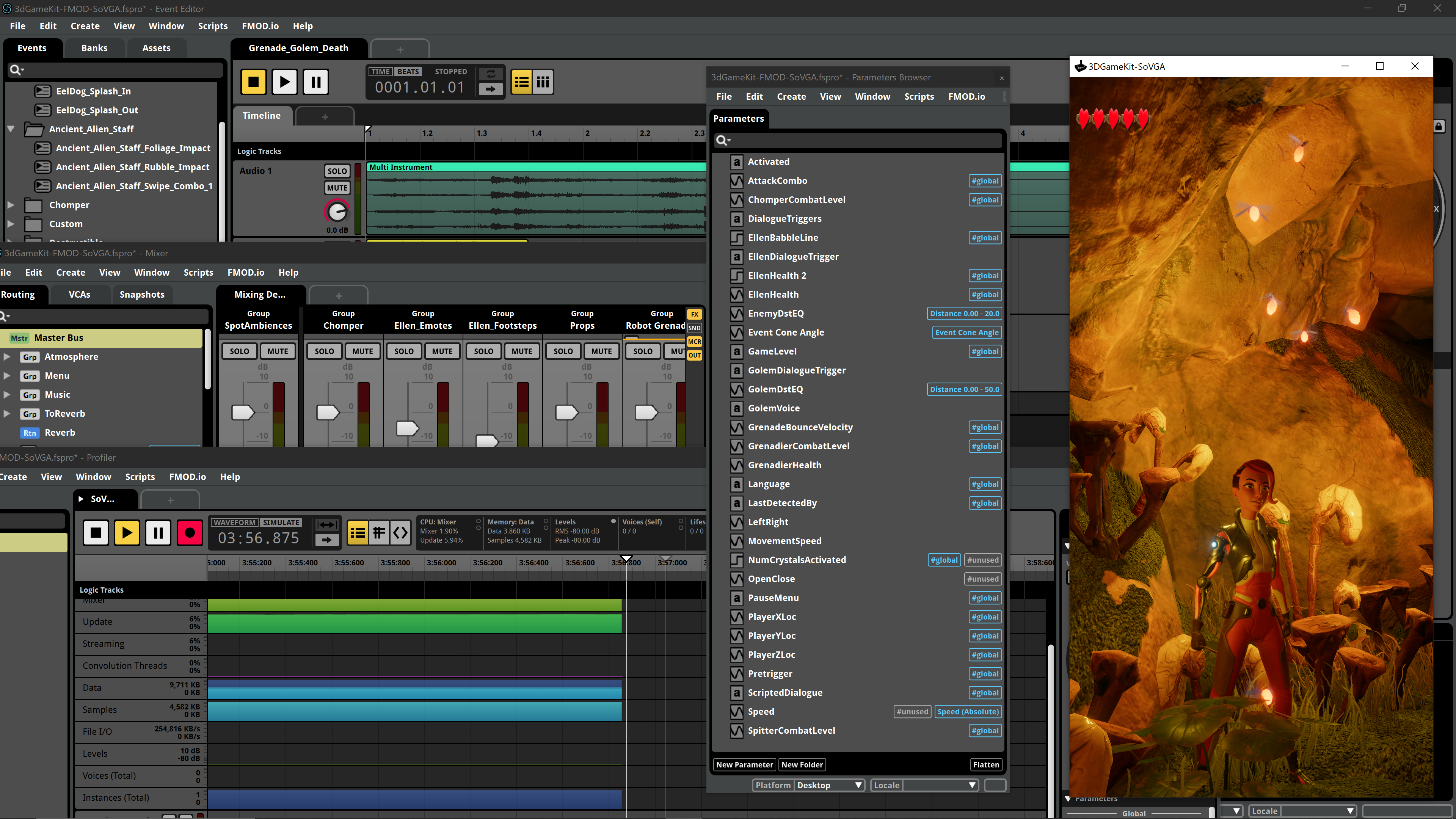Adjust the Audio 1 volume knob
This screenshot has height=819, width=1456.
(x=337, y=212)
